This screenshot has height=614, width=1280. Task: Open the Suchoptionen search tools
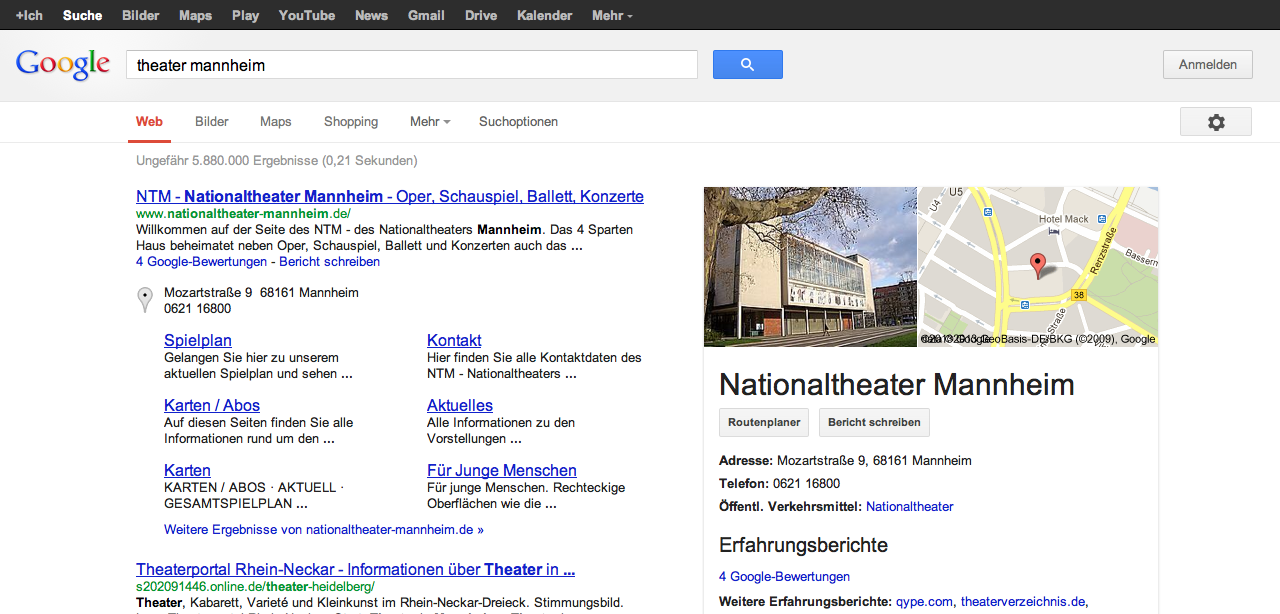click(518, 122)
